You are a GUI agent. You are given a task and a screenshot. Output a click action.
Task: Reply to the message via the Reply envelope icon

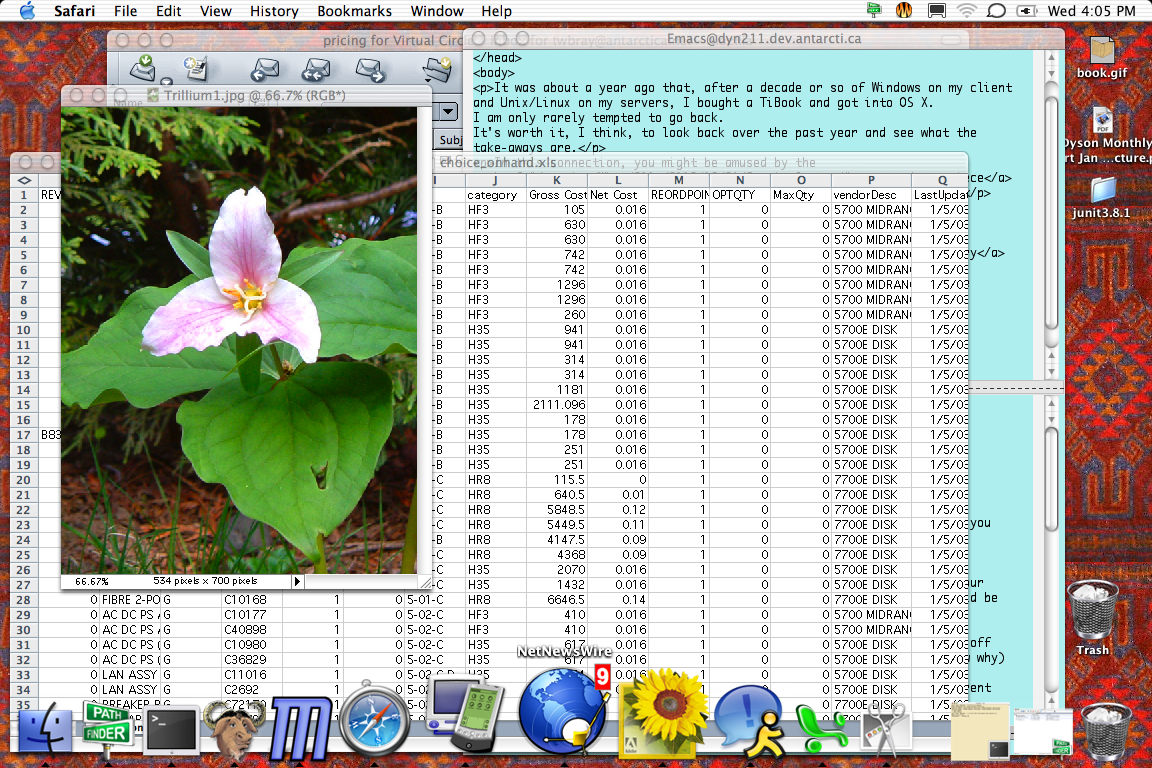click(x=266, y=71)
